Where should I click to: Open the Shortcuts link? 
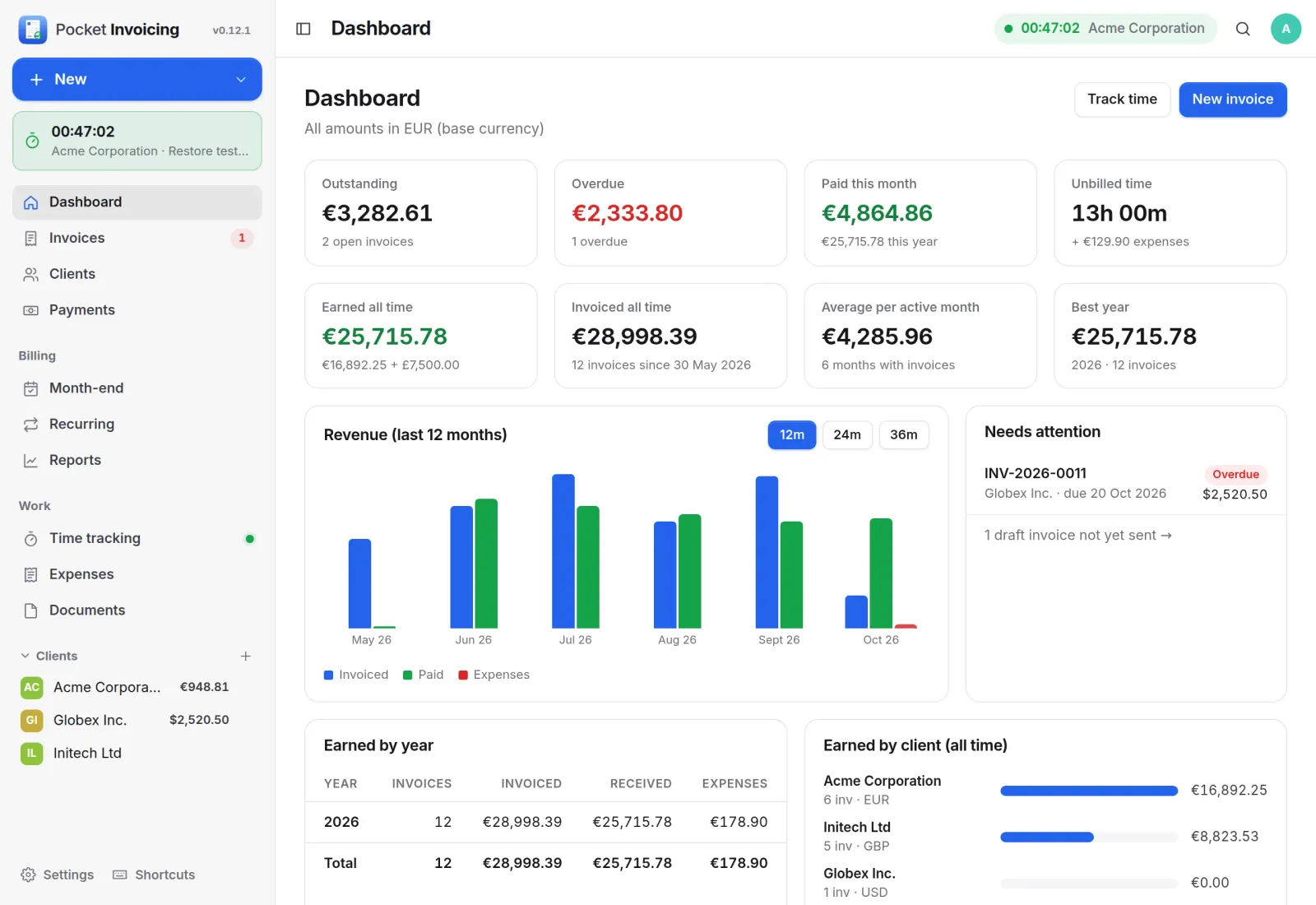[x=154, y=875]
